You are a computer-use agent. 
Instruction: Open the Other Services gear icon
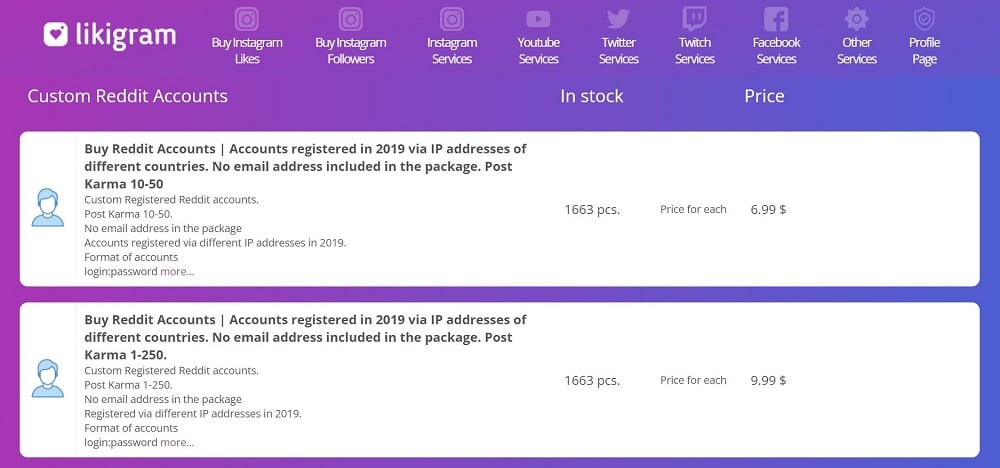(857, 19)
